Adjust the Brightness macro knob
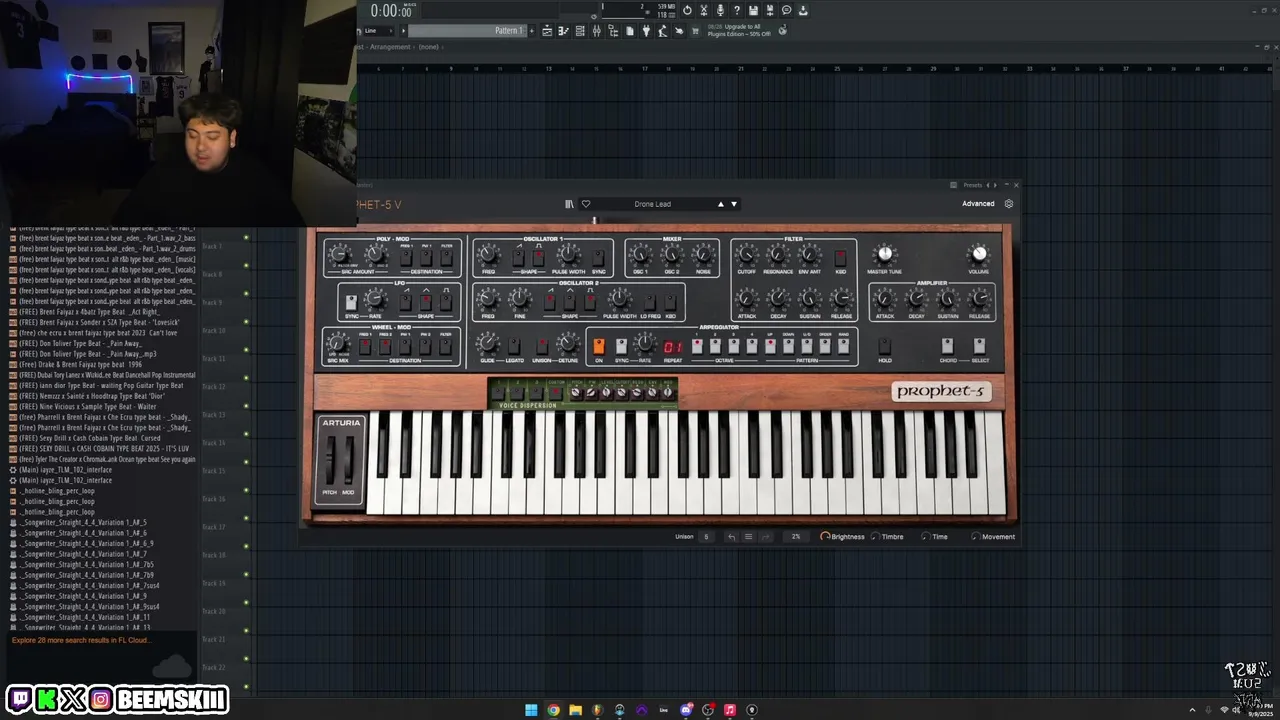Screen dimensions: 1280x720 (x=825, y=537)
